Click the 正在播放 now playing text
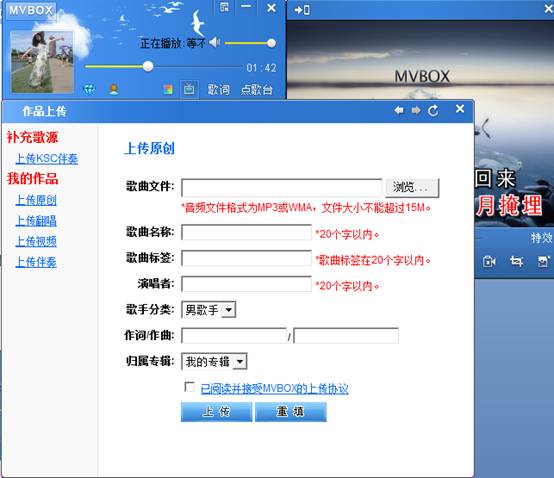The height and width of the screenshot is (478, 554). pyautogui.click(x=173, y=43)
